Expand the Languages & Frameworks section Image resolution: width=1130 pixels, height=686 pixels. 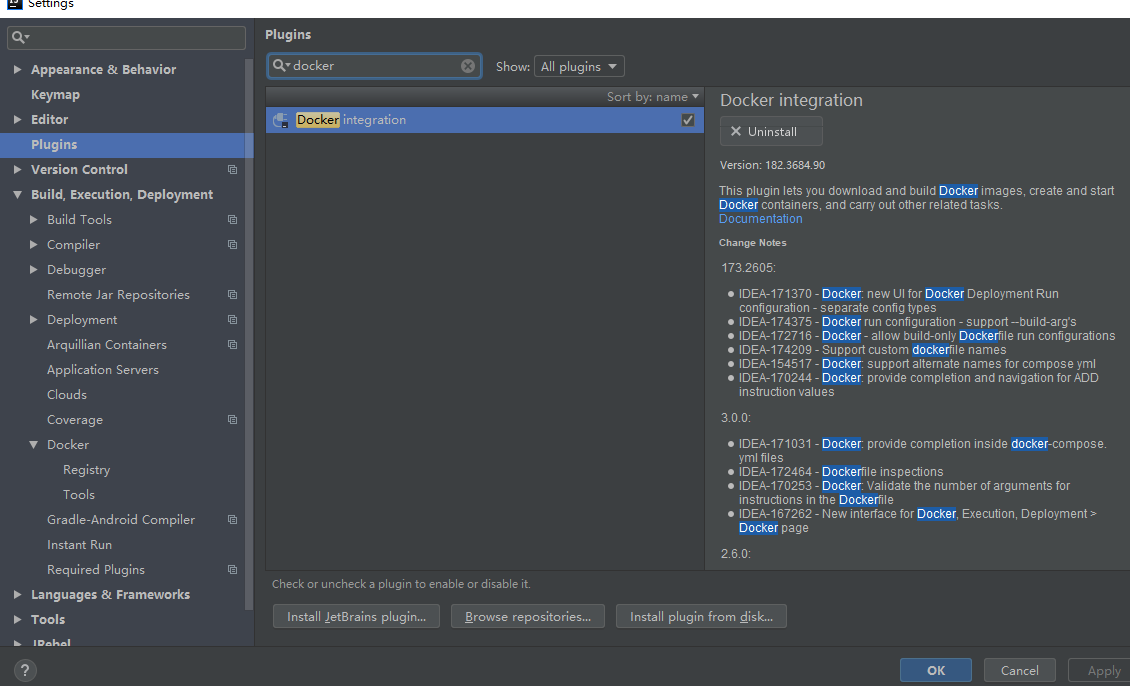tap(17, 595)
